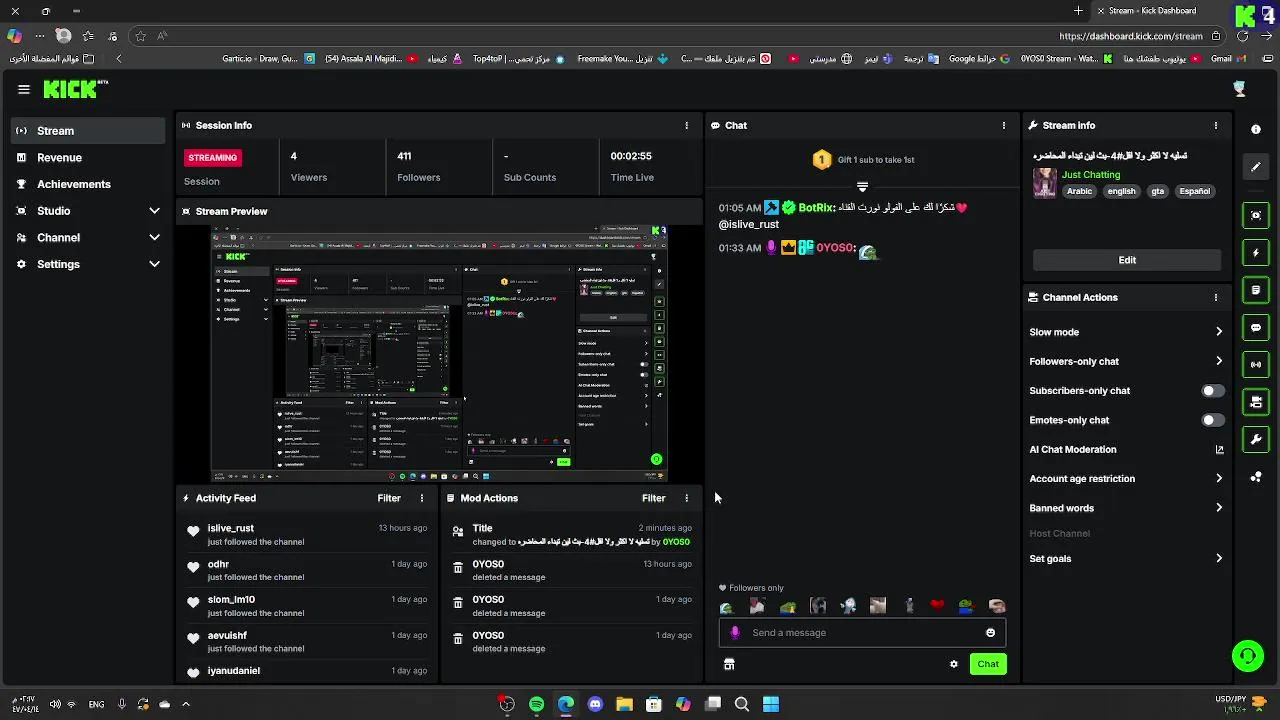Open the Mod Actions Filter
Viewport: 1280px width, 720px height.
coord(653,498)
